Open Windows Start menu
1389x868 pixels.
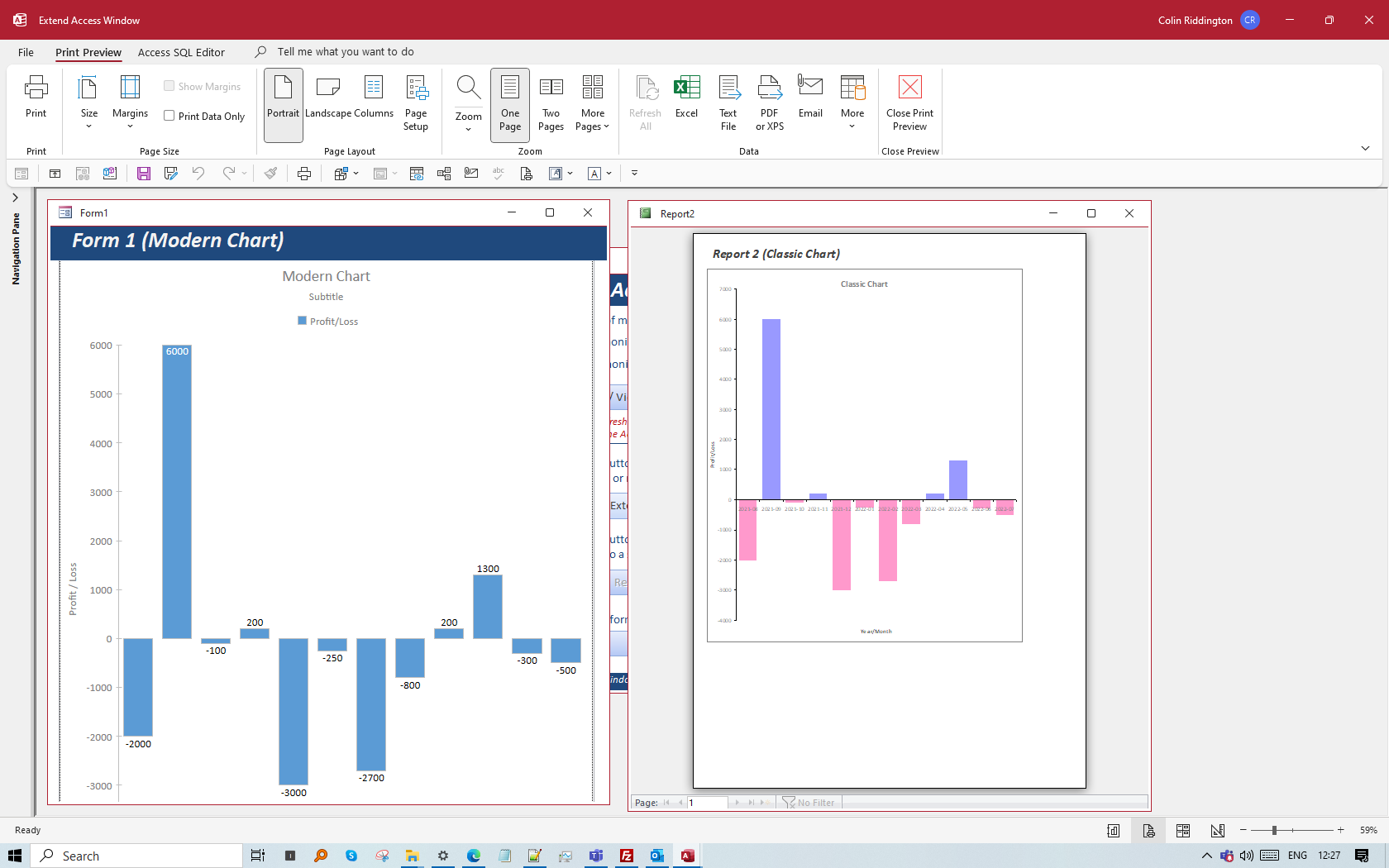15,856
